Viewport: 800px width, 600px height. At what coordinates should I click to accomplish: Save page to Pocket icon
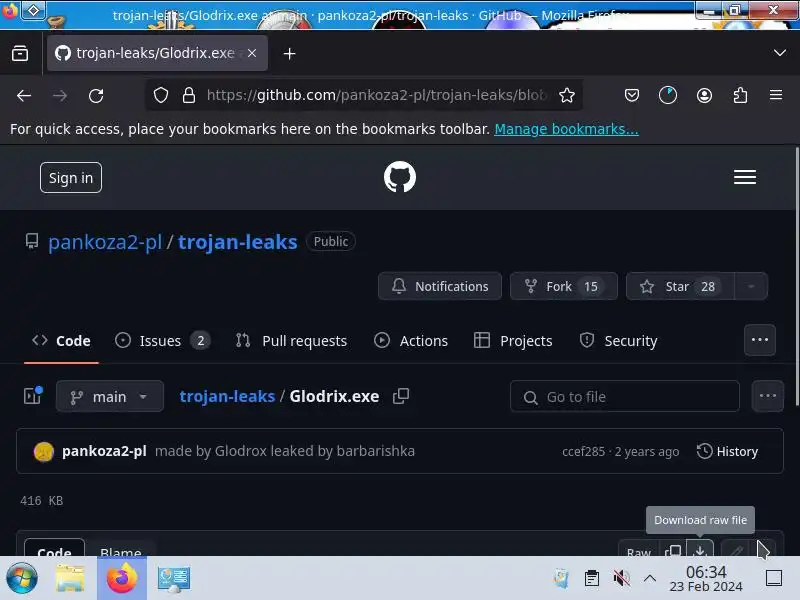[632, 95]
